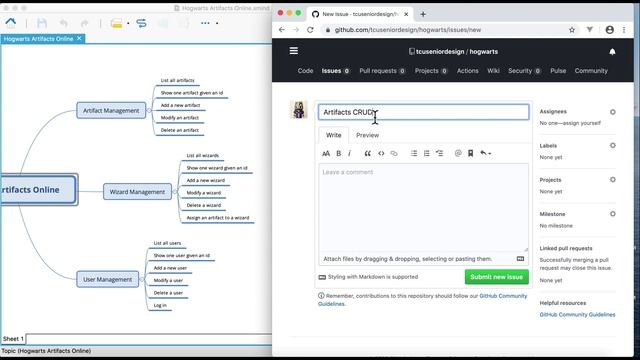Go to the Wiki tab
The height and width of the screenshot is (360, 640).
point(493,71)
